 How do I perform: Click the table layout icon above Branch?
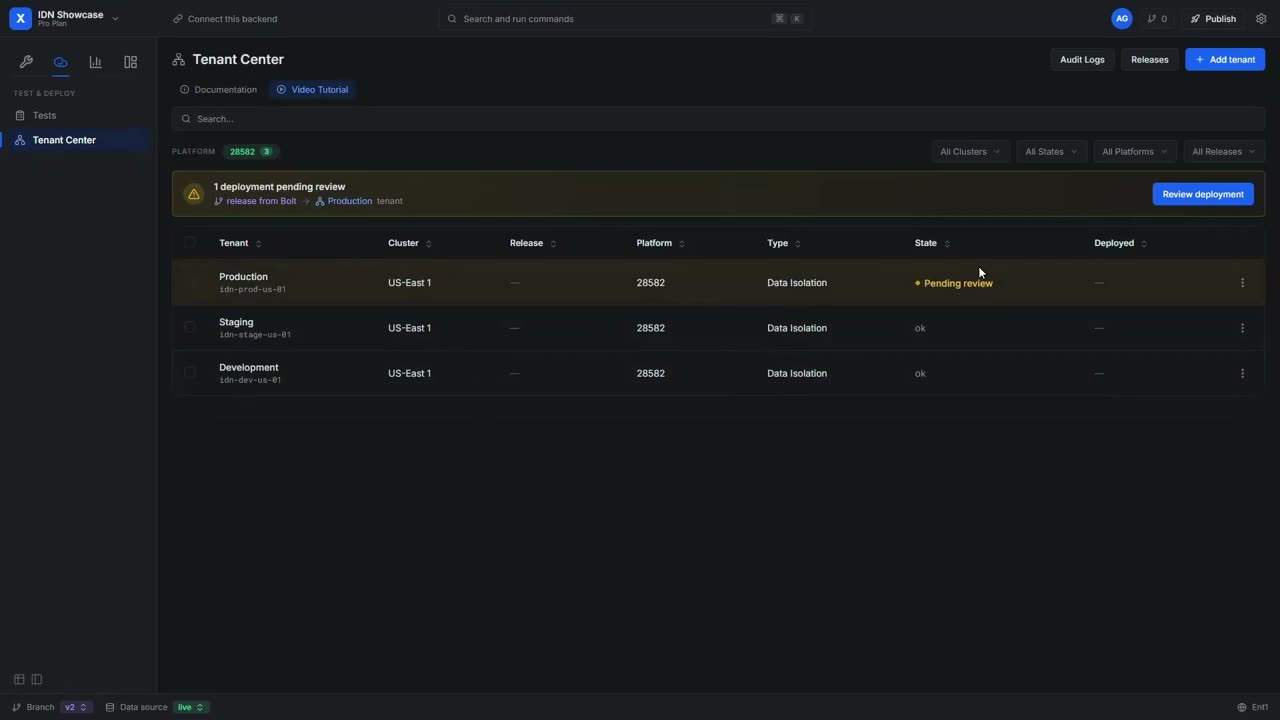(x=19, y=679)
